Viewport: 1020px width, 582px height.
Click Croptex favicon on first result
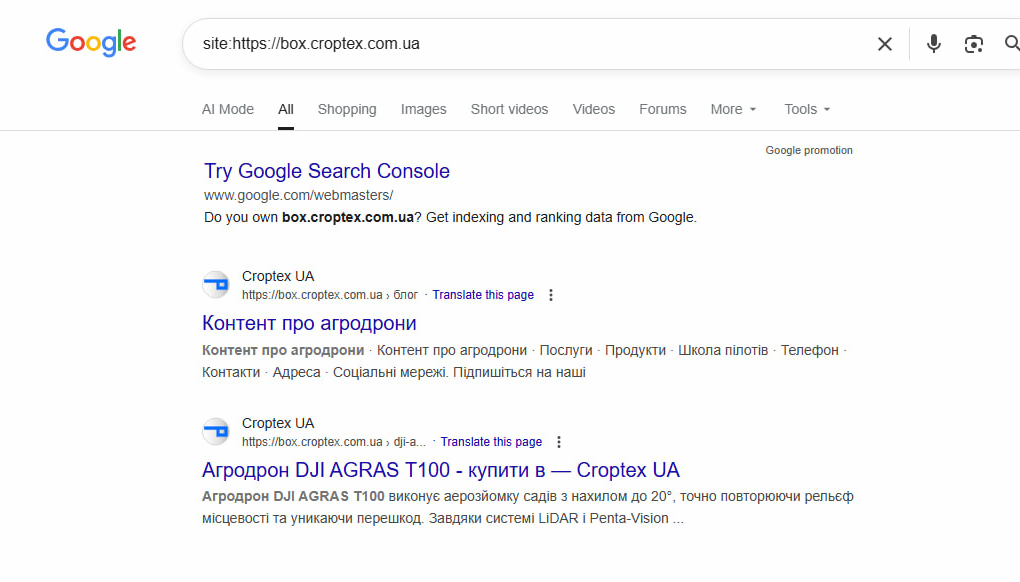(216, 285)
